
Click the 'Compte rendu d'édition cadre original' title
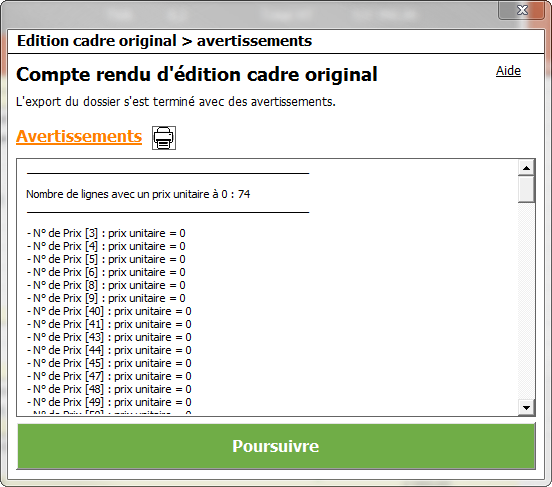[197, 75]
